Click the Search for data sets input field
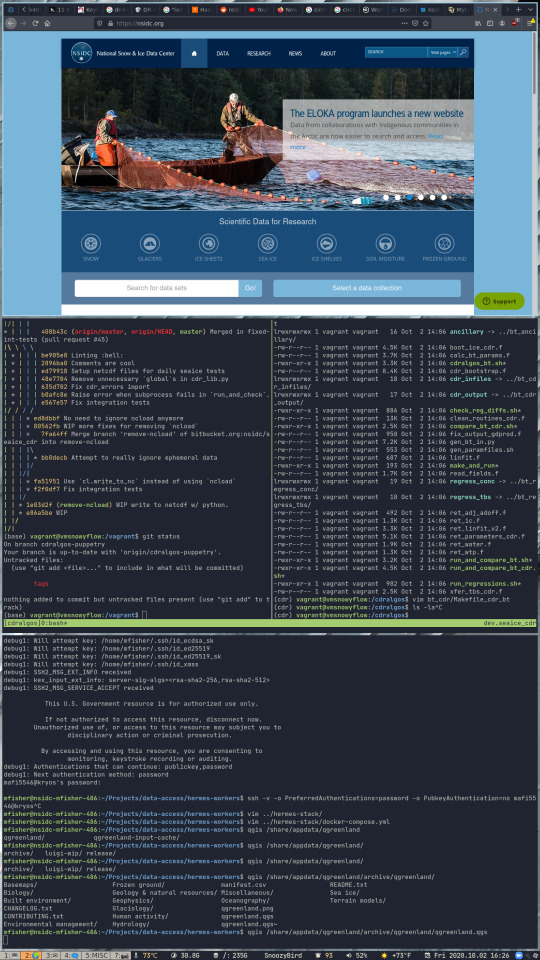Screen dimensions: 540x960 click(157, 288)
